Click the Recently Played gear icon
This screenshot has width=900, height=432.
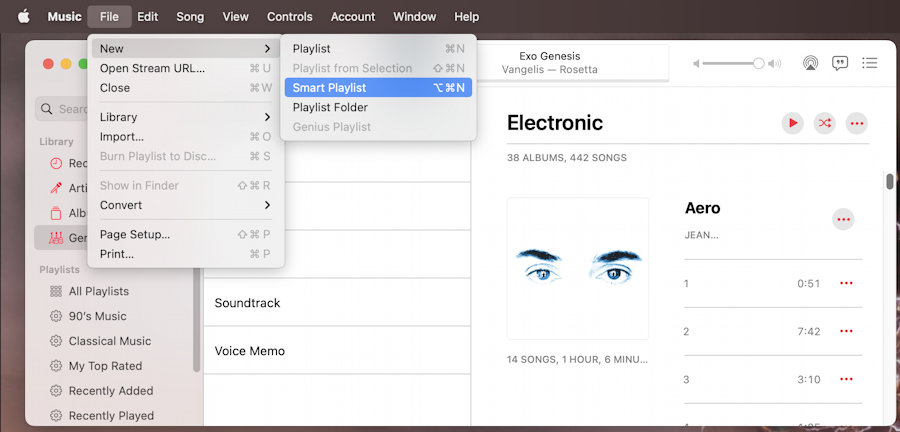56,416
